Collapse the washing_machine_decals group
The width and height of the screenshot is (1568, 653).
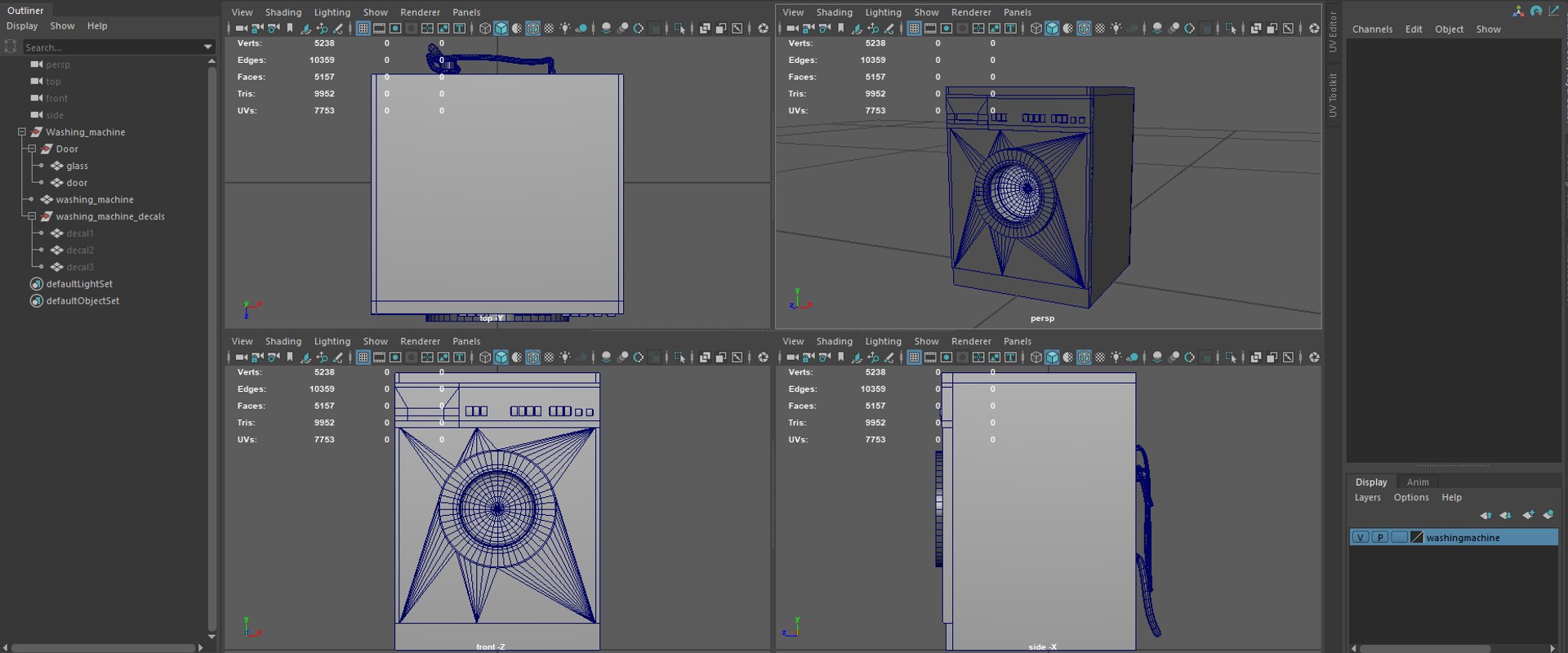(32, 216)
